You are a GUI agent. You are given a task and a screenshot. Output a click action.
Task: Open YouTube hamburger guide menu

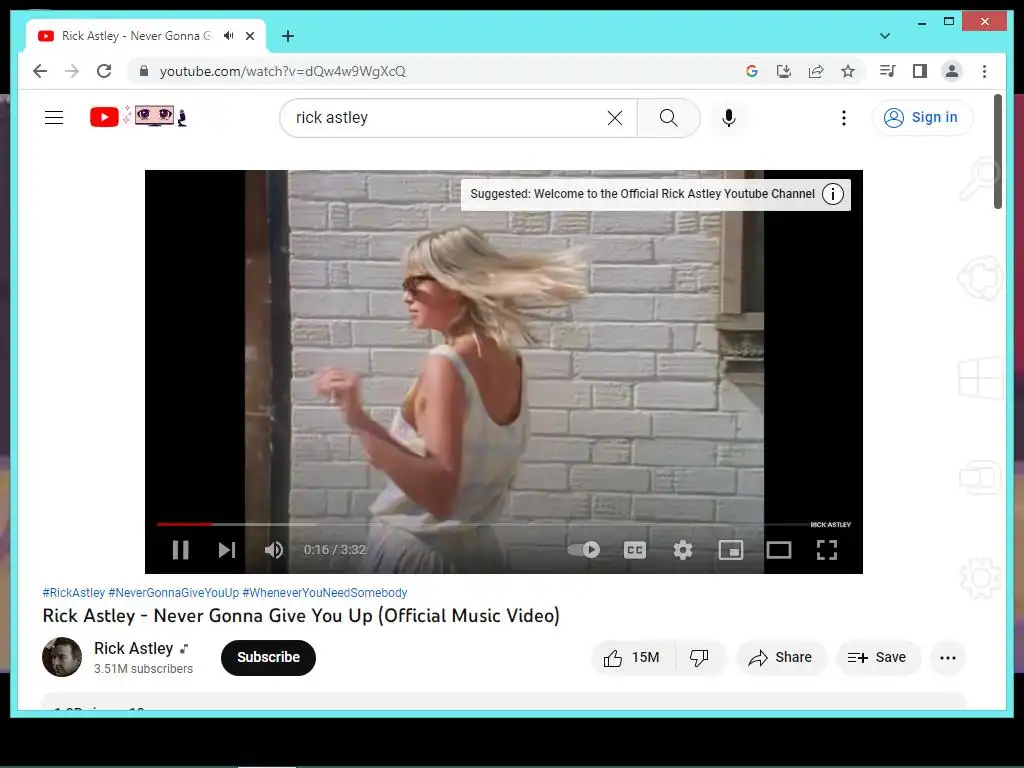[54, 118]
